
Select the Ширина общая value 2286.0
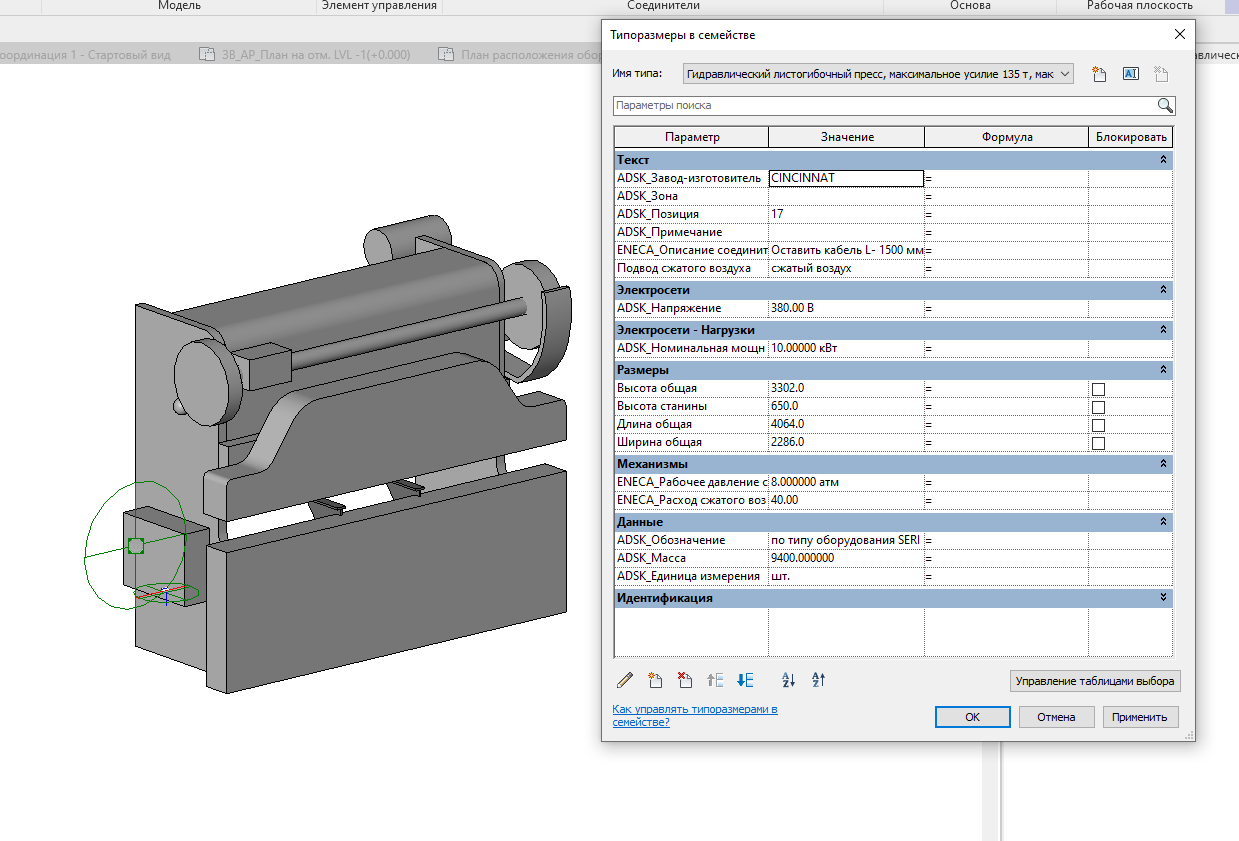coord(846,442)
